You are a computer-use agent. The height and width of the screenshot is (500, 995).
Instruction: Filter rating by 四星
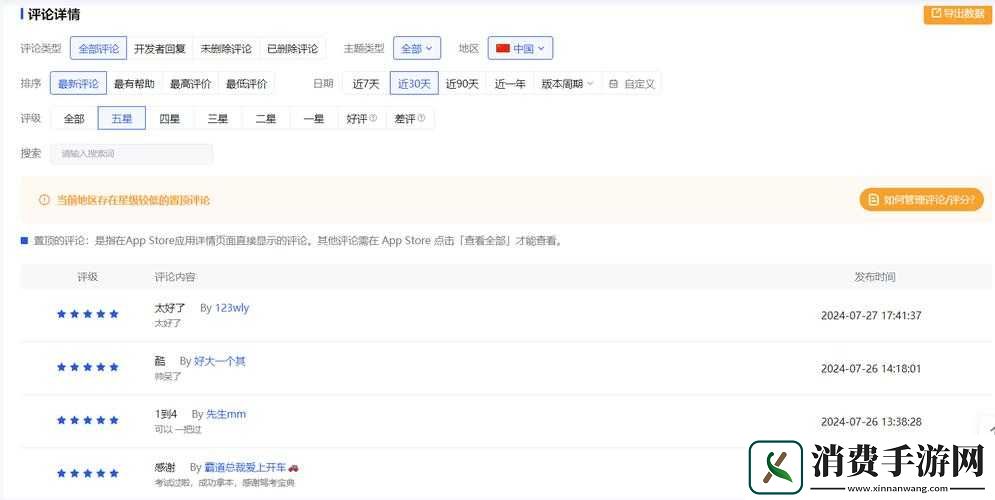tap(169, 118)
